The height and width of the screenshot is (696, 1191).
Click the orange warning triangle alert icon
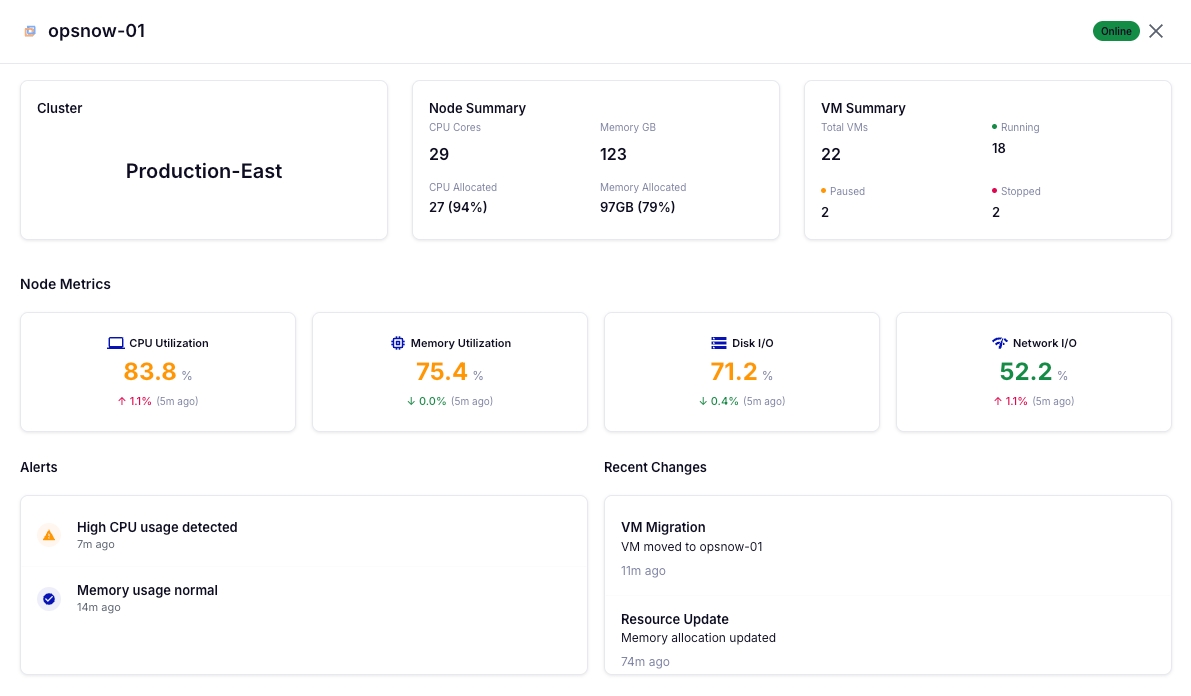(x=49, y=535)
